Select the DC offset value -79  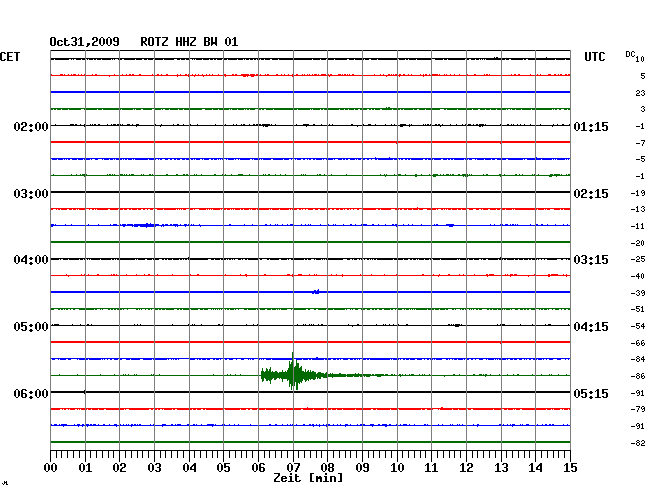tap(638, 409)
